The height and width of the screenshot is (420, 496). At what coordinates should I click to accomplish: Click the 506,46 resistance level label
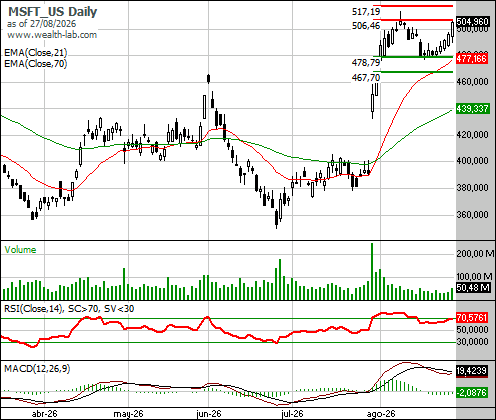pos(366,26)
